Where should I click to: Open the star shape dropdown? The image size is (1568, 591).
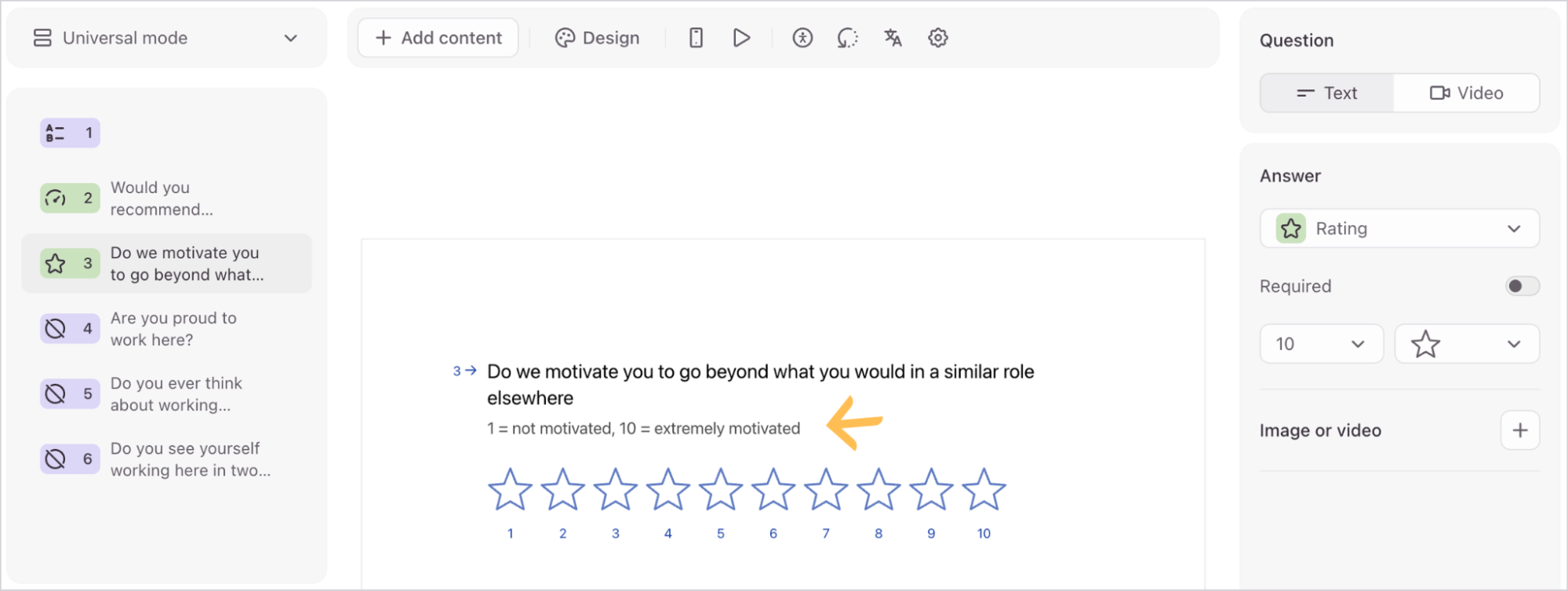(1466, 344)
